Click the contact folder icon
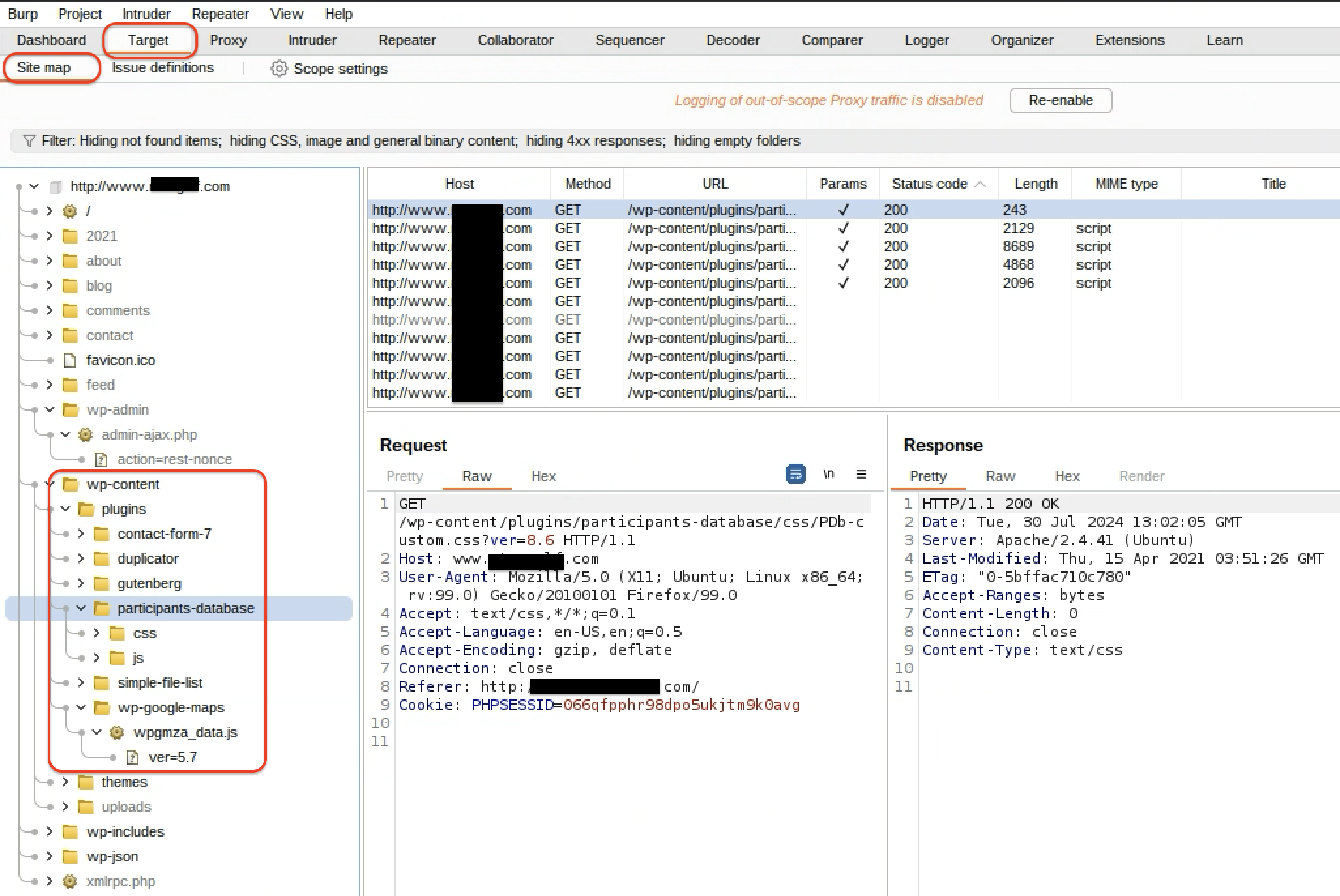 click(70, 335)
